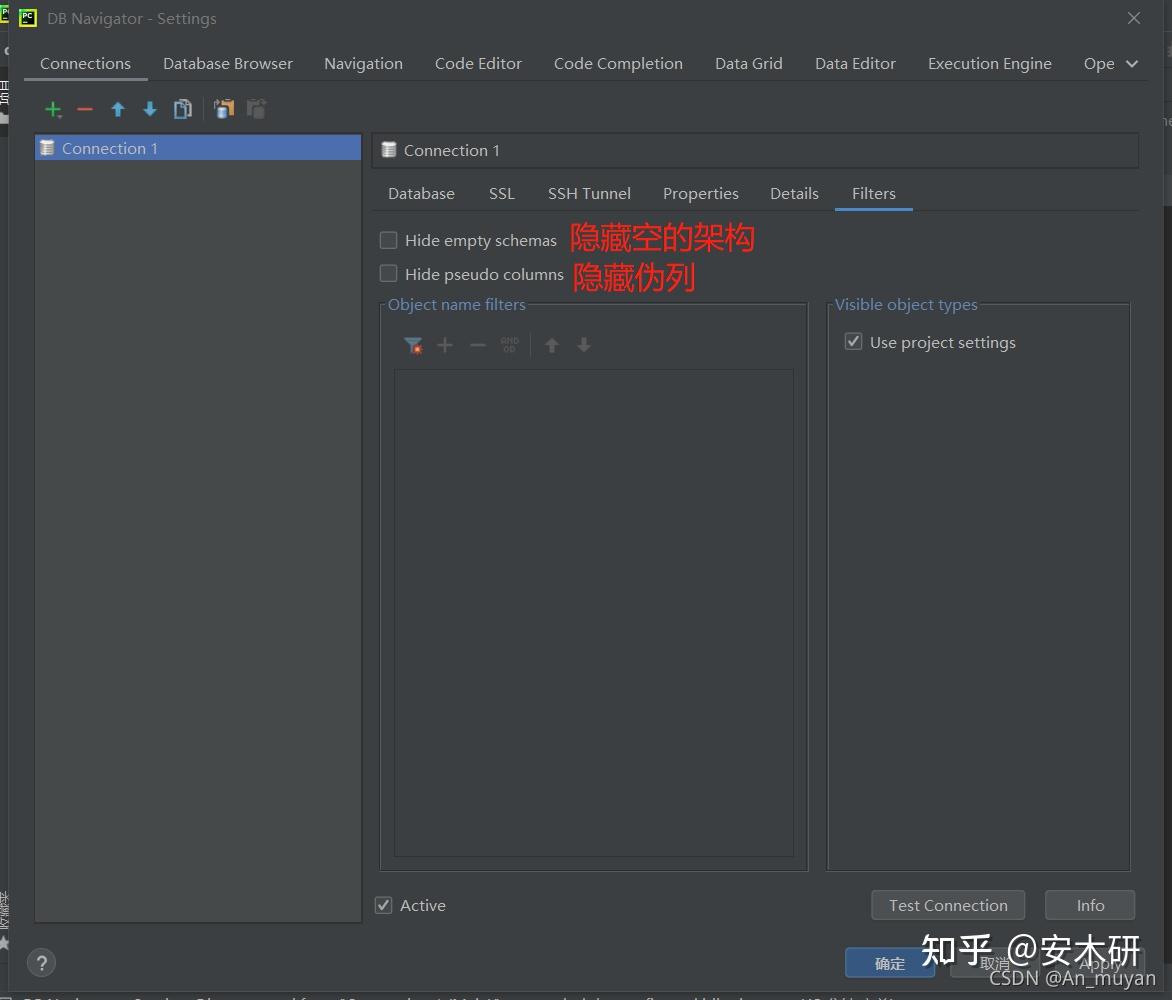Add a new connection with the plus icon
Screen dimensions: 1172x1000
pyautogui.click(x=53, y=110)
